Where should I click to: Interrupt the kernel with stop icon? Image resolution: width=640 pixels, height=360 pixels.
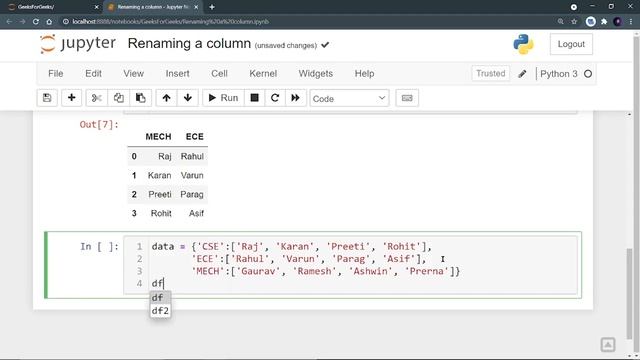[x=254, y=98]
